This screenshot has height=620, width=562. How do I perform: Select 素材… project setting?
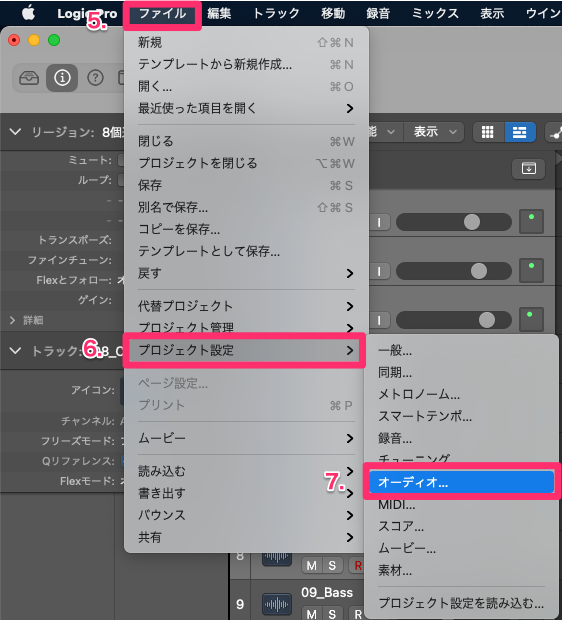pos(461,571)
